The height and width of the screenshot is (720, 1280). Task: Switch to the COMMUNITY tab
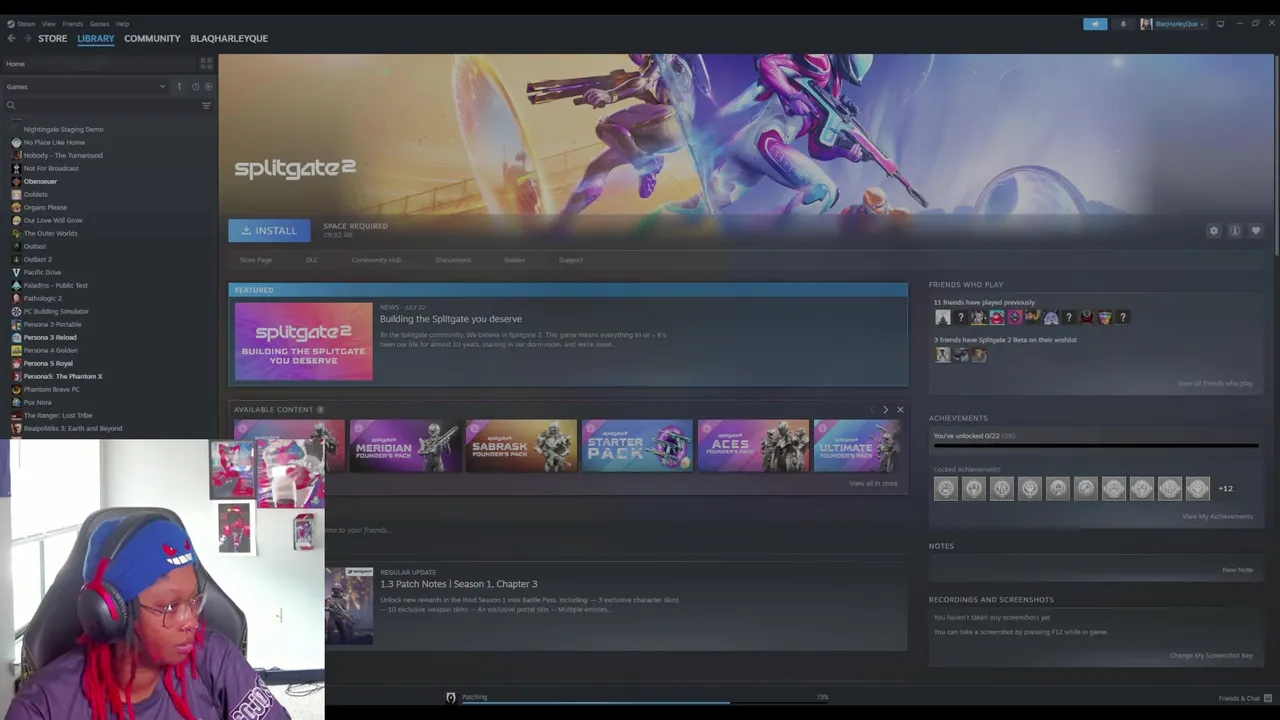pyautogui.click(x=152, y=38)
